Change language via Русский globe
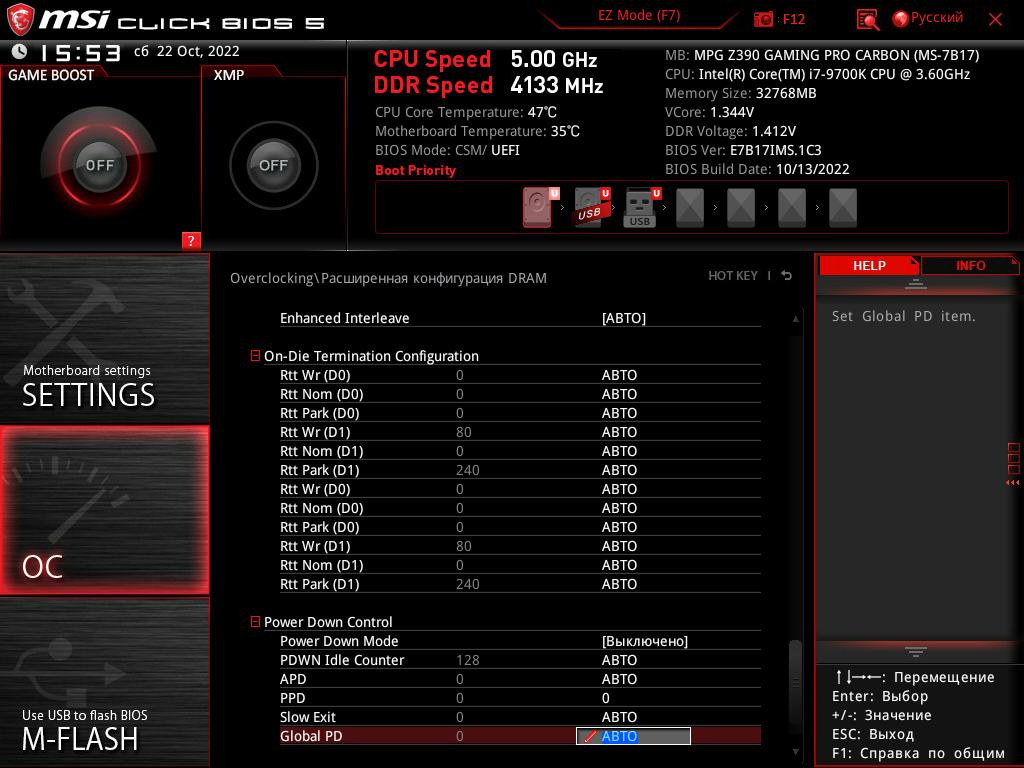The width and height of the screenshot is (1024, 768). (x=927, y=18)
